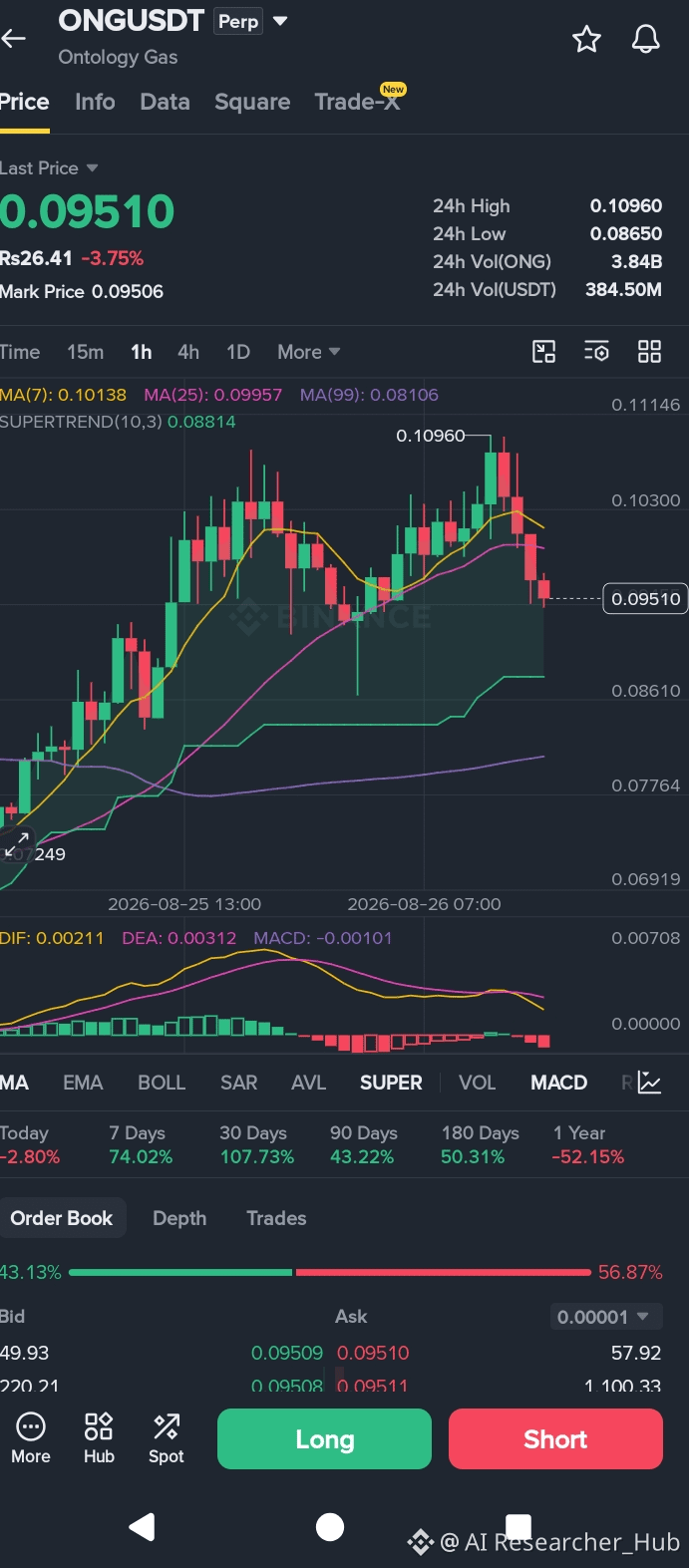
Task: Switch to Spot trading icon
Action: pos(166,1438)
